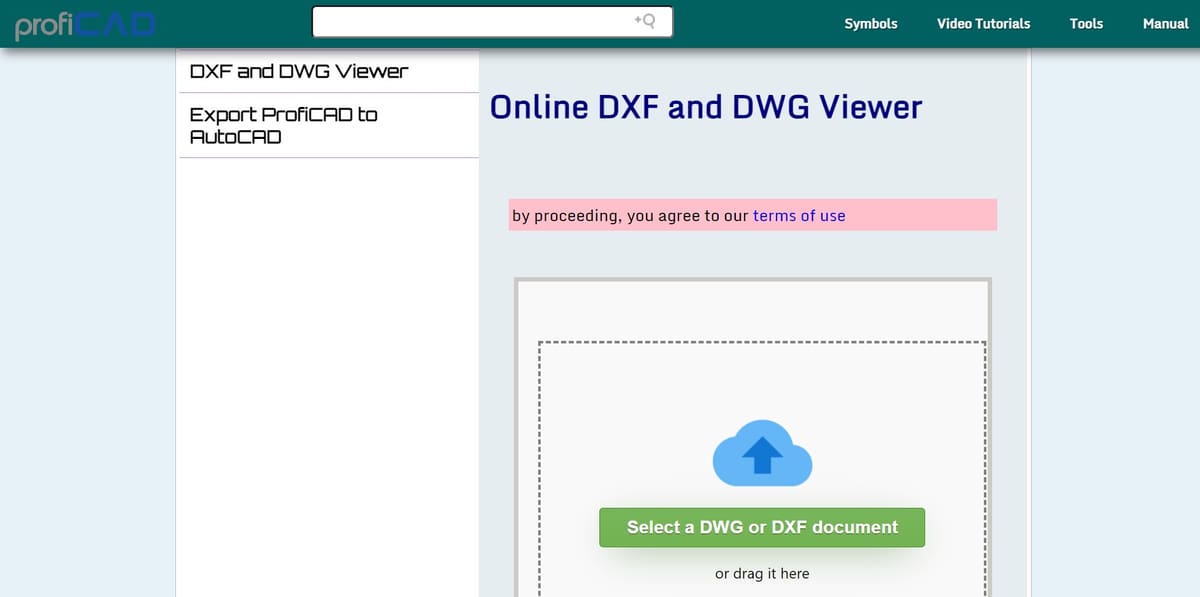Focus the top search input field
This screenshot has width=1200, height=597.
pos(492,22)
